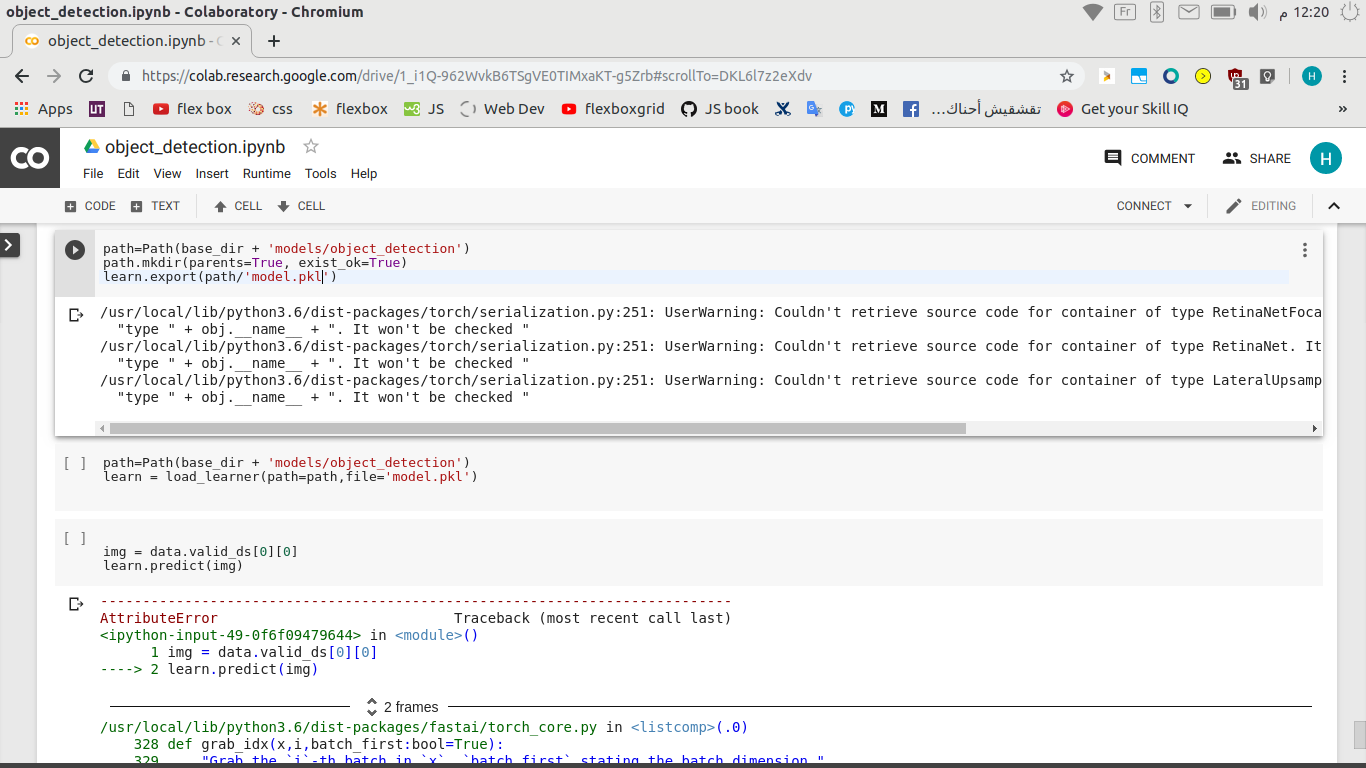Click the page vertical scrollbar thumb
1366x768 pixels.
click(1360, 735)
